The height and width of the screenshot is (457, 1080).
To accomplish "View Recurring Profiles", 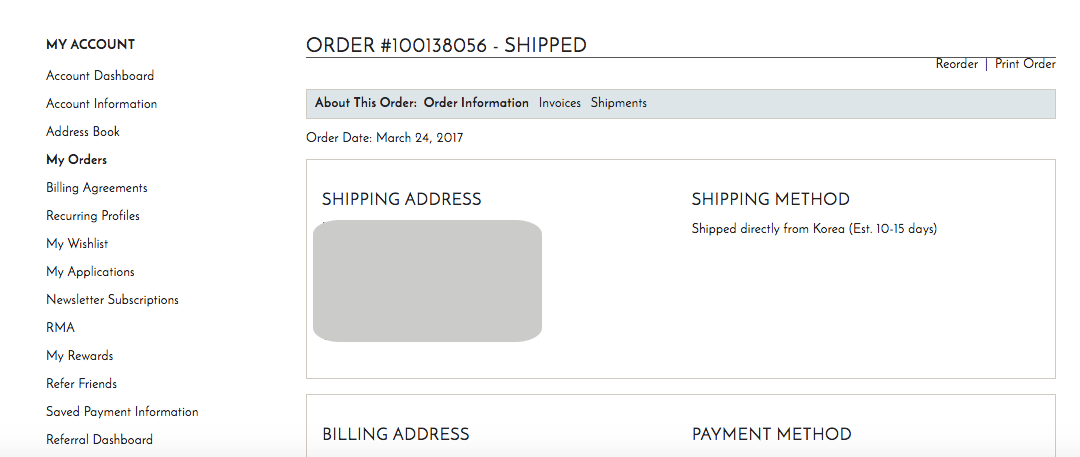I will point(93,216).
